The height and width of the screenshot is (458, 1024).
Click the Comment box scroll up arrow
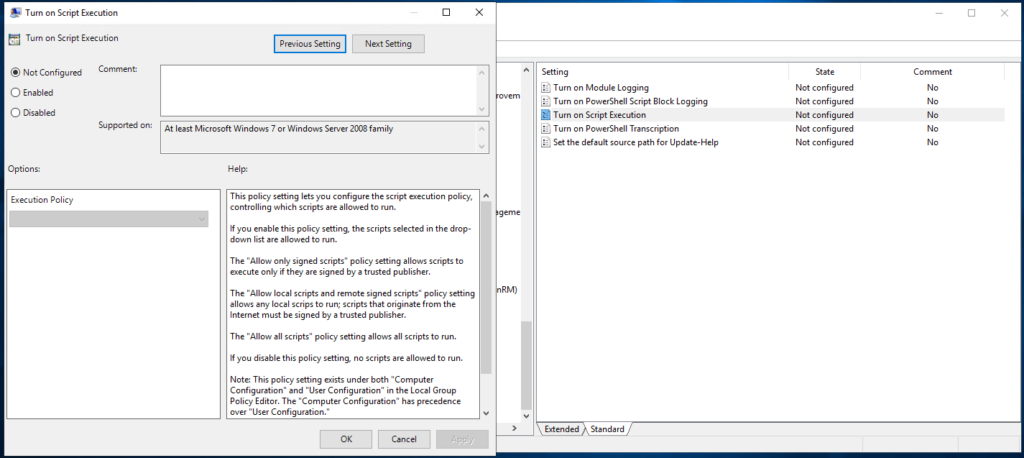(x=484, y=72)
